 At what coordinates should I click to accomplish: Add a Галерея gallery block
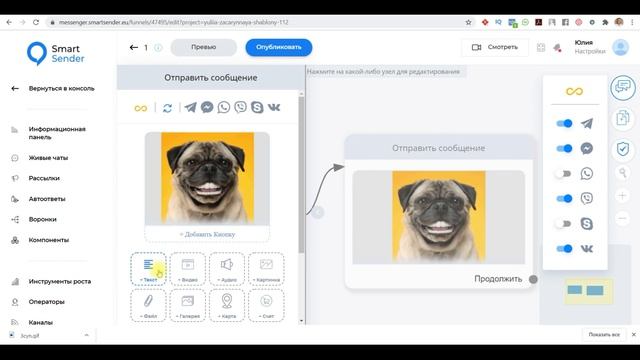pos(188,305)
